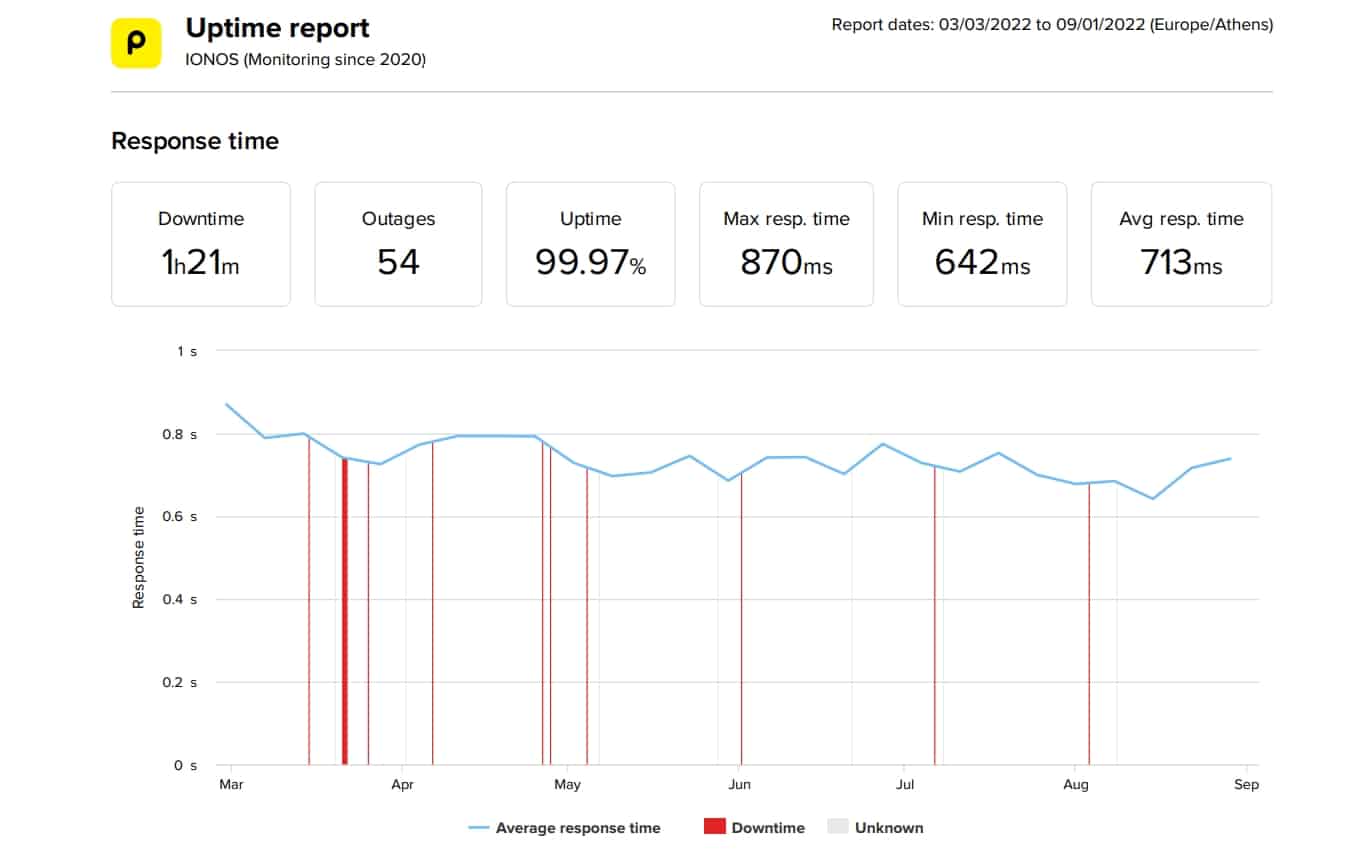Click the Uptime report title

pyautogui.click(x=277, y=28)
